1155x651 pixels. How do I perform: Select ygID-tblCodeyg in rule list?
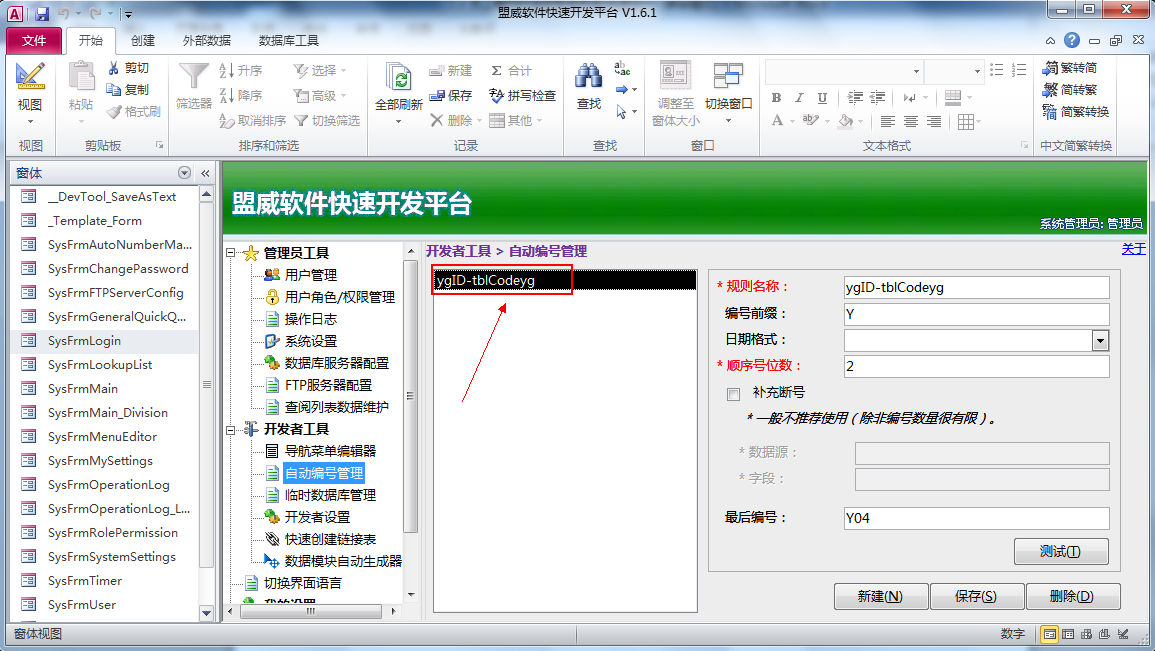tap(564, 280)
